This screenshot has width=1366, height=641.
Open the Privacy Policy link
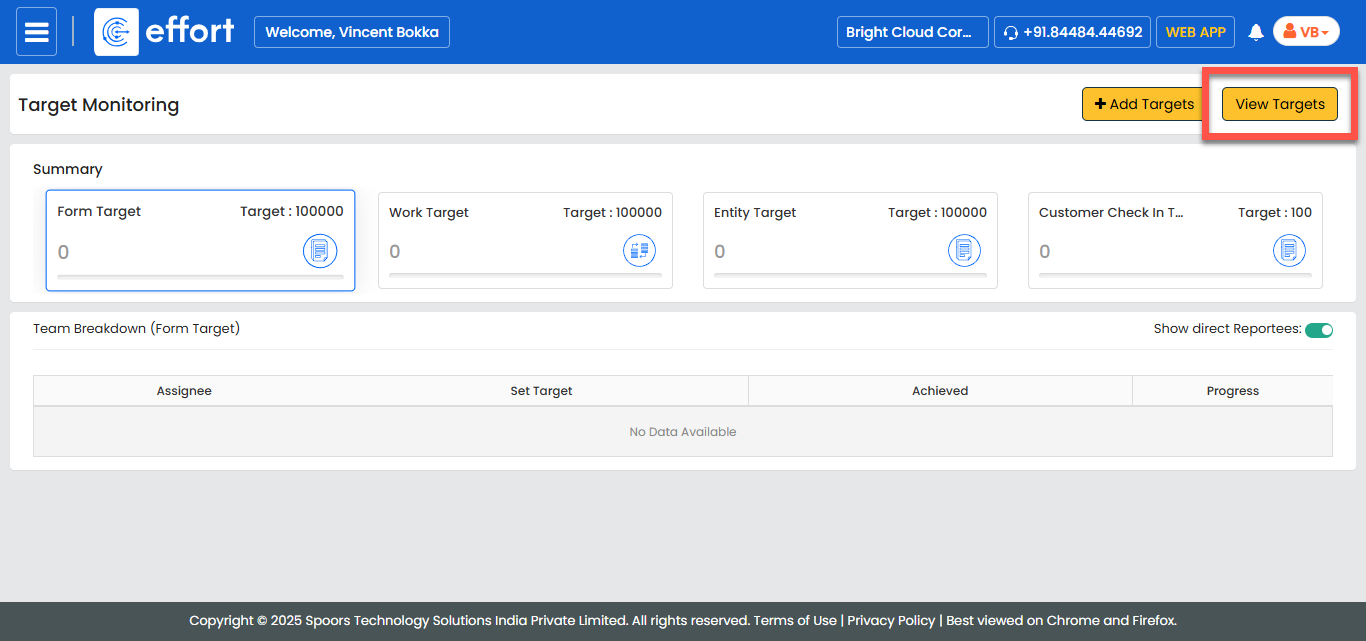(891, 620)
